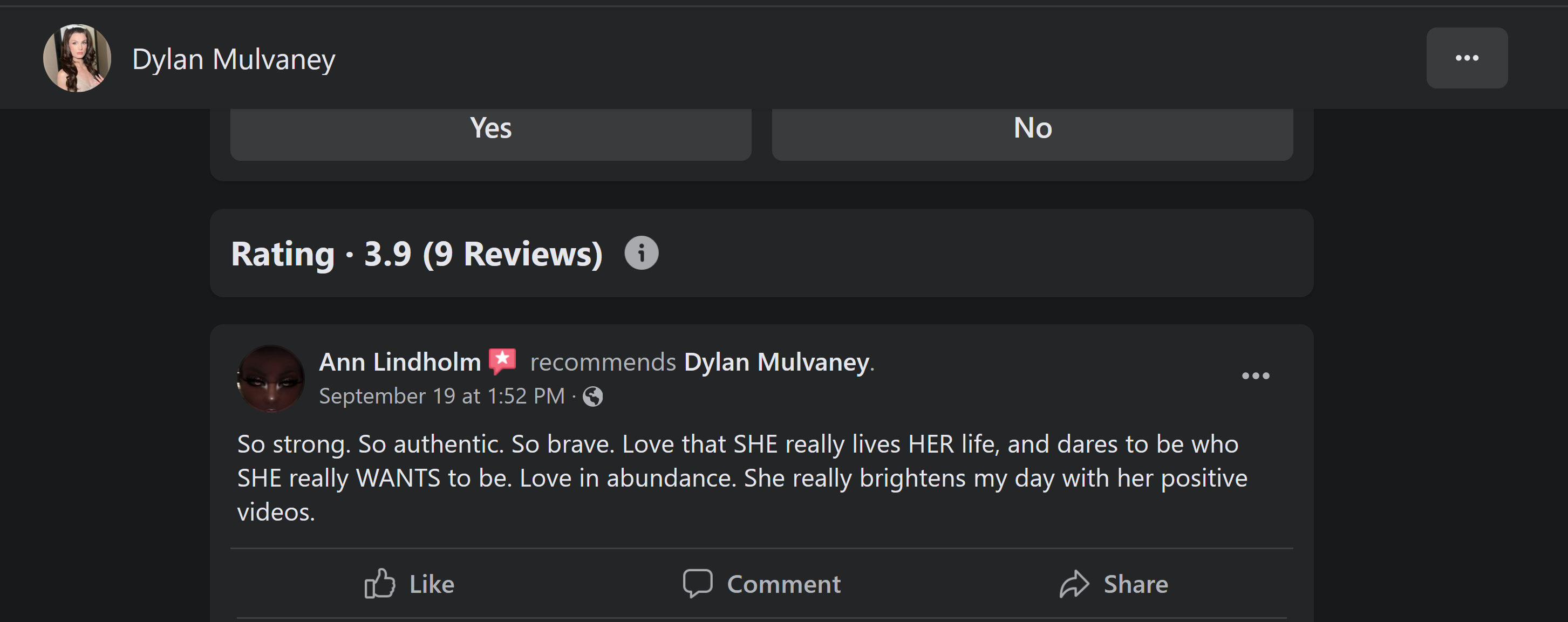Open the Ann Lindholm profile name link
The width and height of the screenshot is (1568, 622).
click(x=400, y=362)
